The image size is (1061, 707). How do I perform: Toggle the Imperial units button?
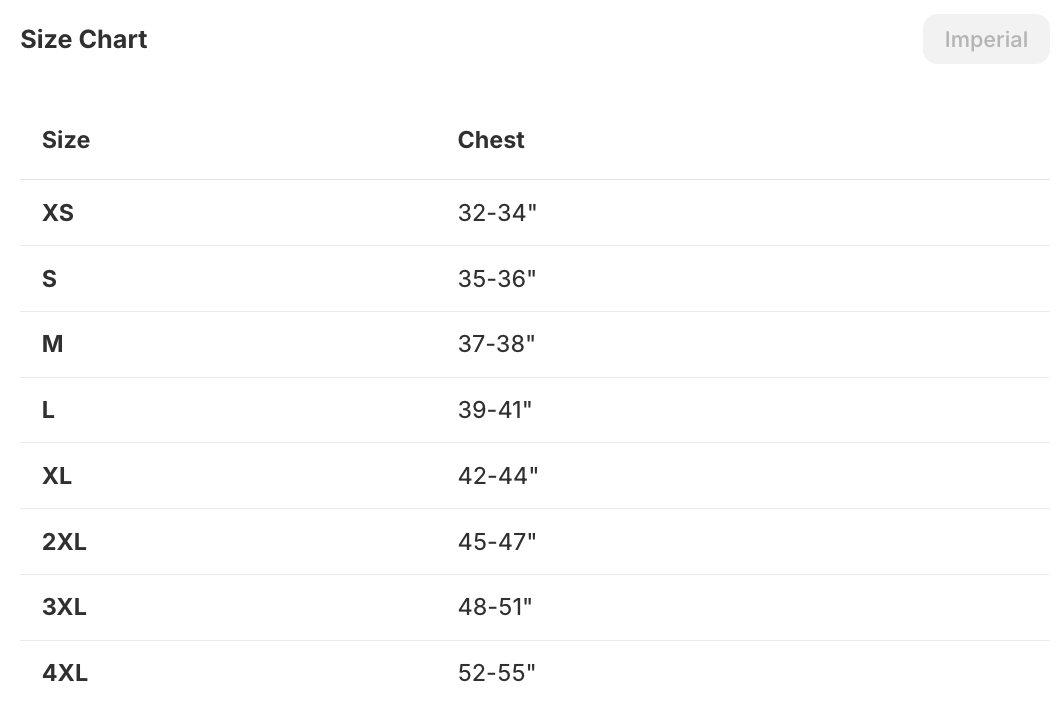coord(985,40)
